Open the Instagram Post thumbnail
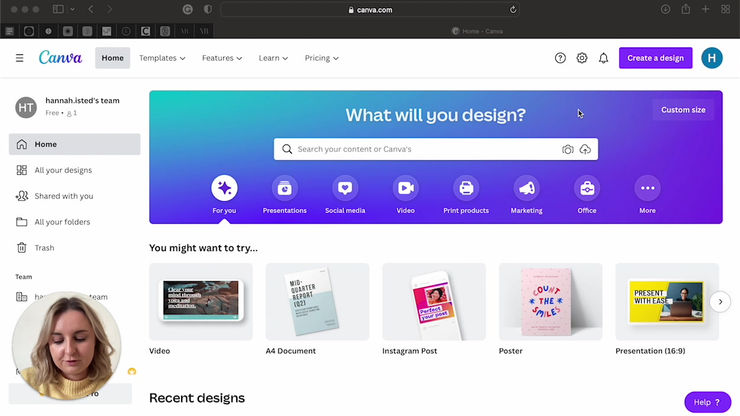The width and height of the screenshot is (740, 416). [434, 302]
